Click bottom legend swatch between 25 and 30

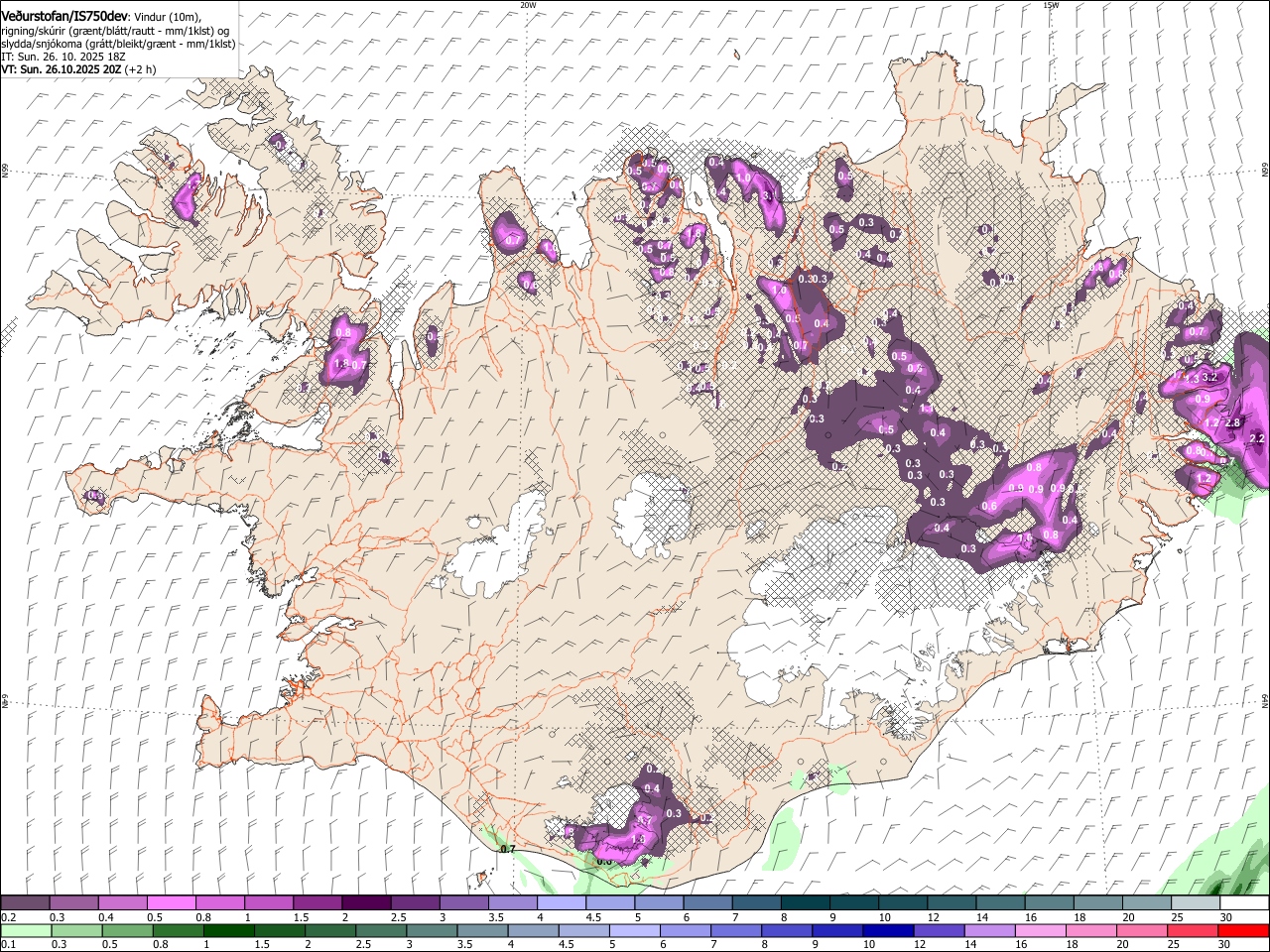1194,930
